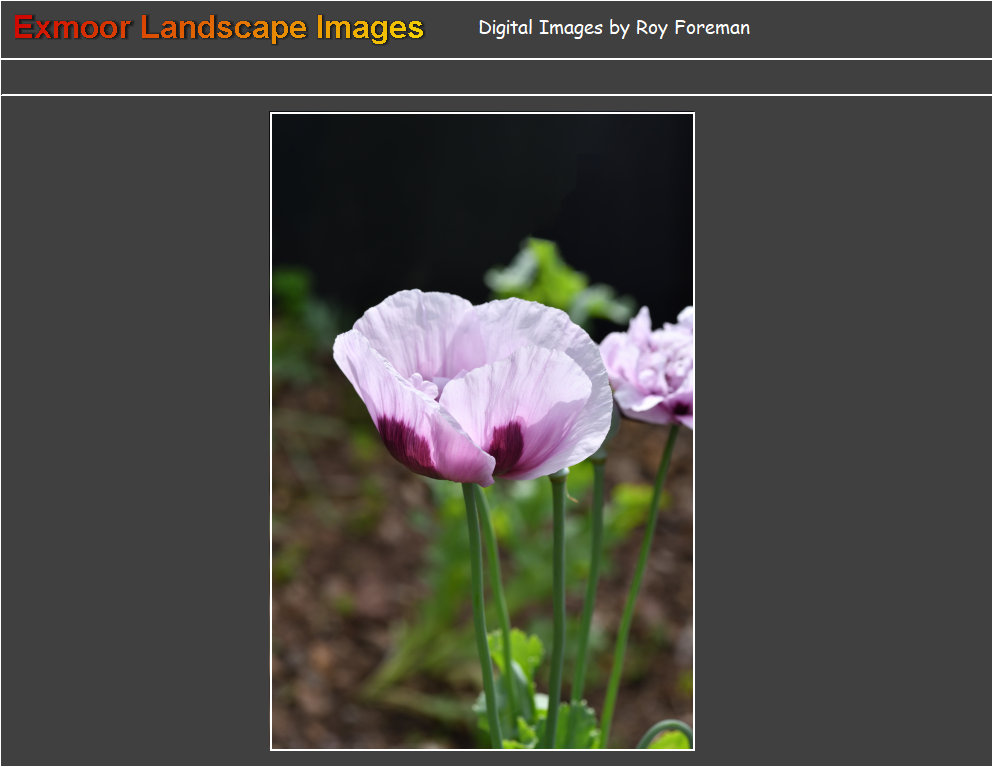Click the Exmoor Landscape Images site title
The image size is (993, 767).
pos(215,28)
